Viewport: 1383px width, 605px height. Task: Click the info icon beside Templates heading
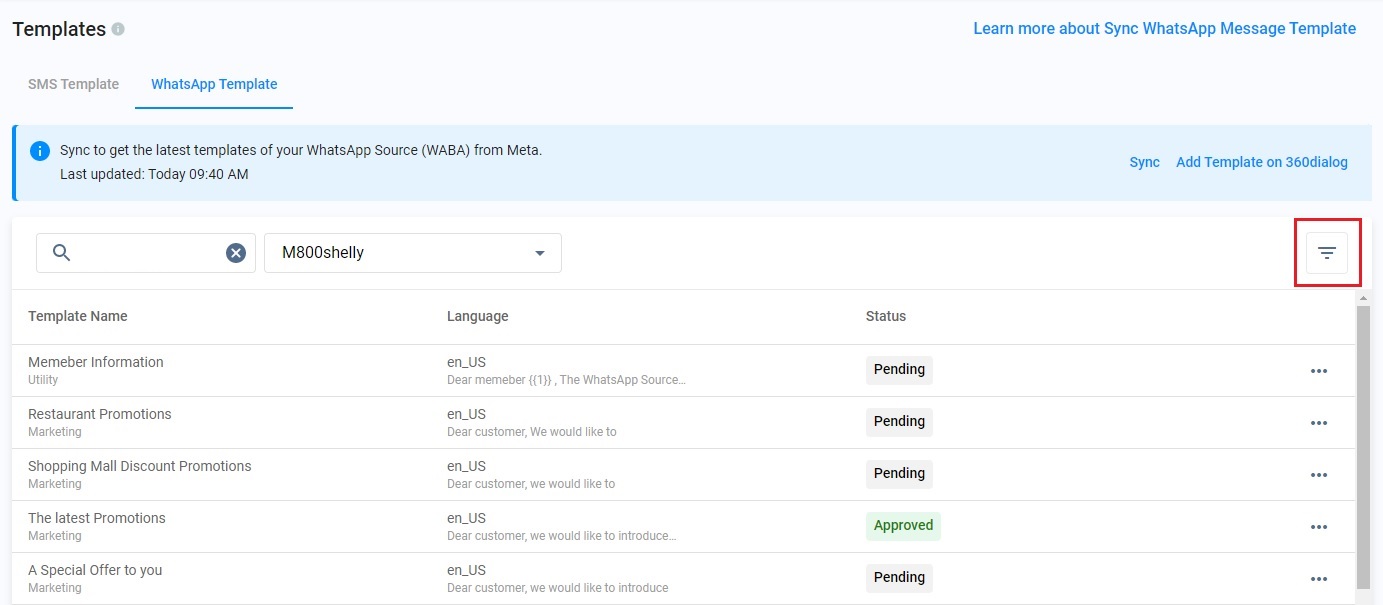[x=118, y=30]
